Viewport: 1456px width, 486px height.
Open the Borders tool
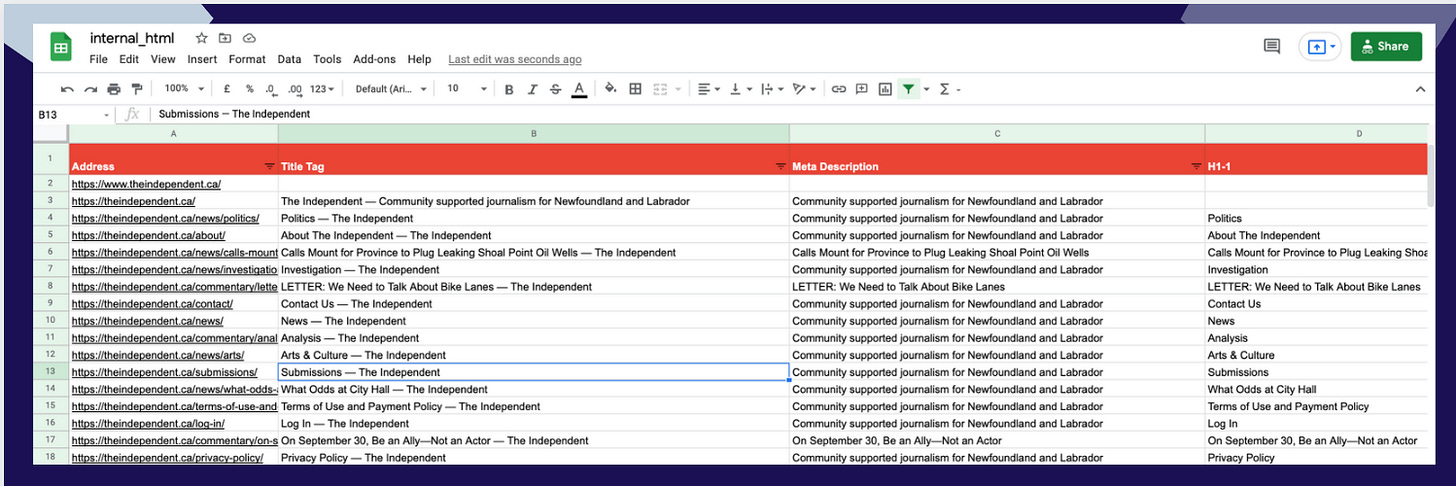point(635,89)
